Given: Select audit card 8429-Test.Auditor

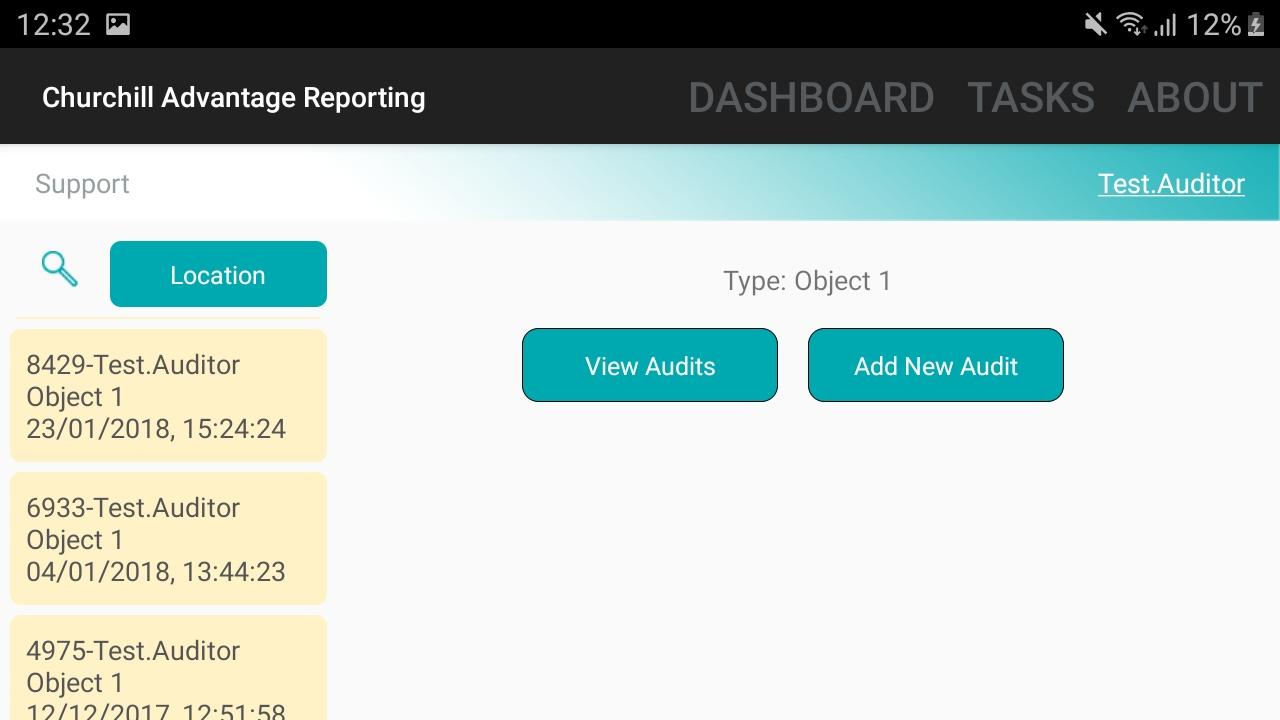Looking at the screenshot, I should pos(168,396).
